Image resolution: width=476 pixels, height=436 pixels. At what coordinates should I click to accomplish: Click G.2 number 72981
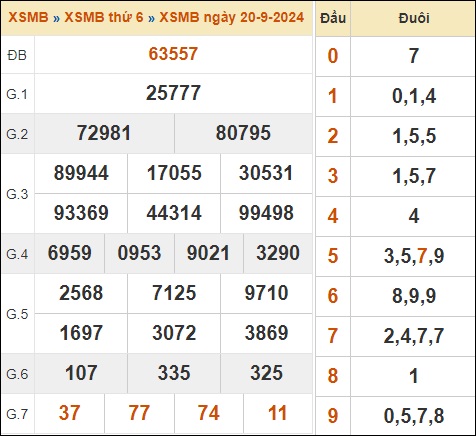point(104,133)
